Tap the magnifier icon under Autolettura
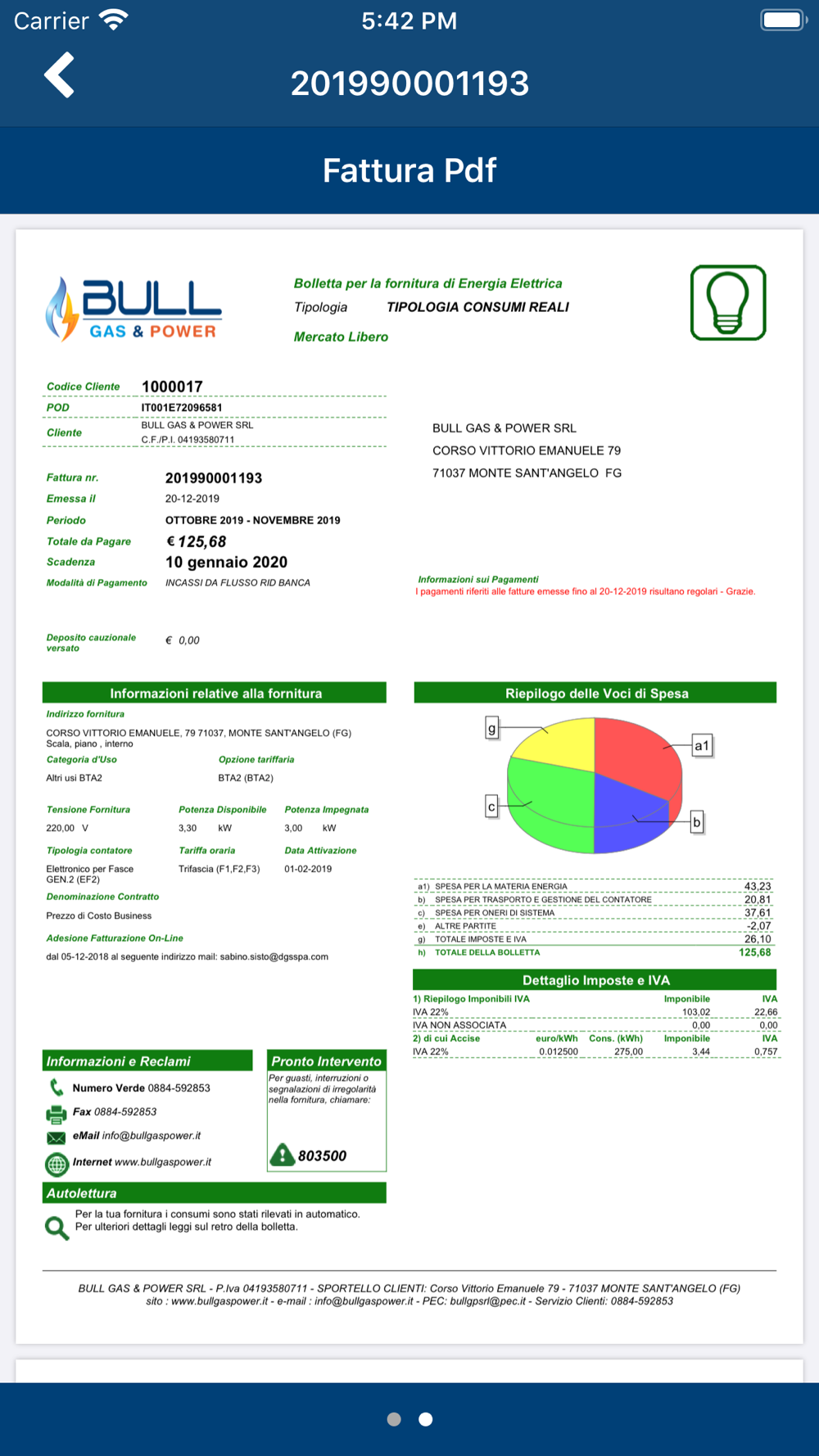This screenshot has width=819, height=1456. (x=57, y=1228)
